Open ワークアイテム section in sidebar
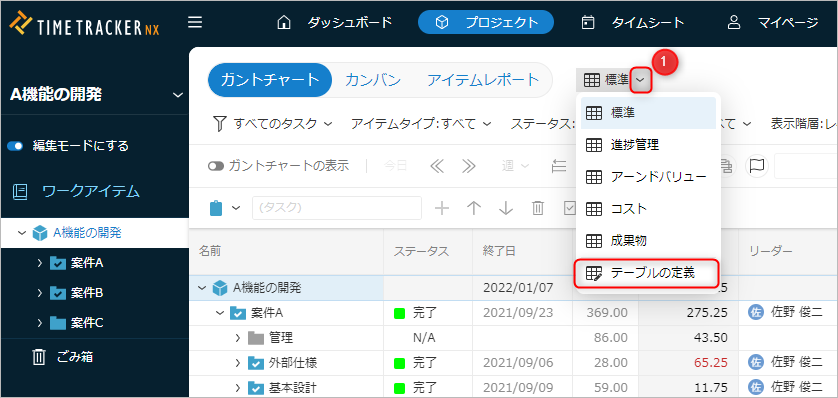 pos(75,192)
